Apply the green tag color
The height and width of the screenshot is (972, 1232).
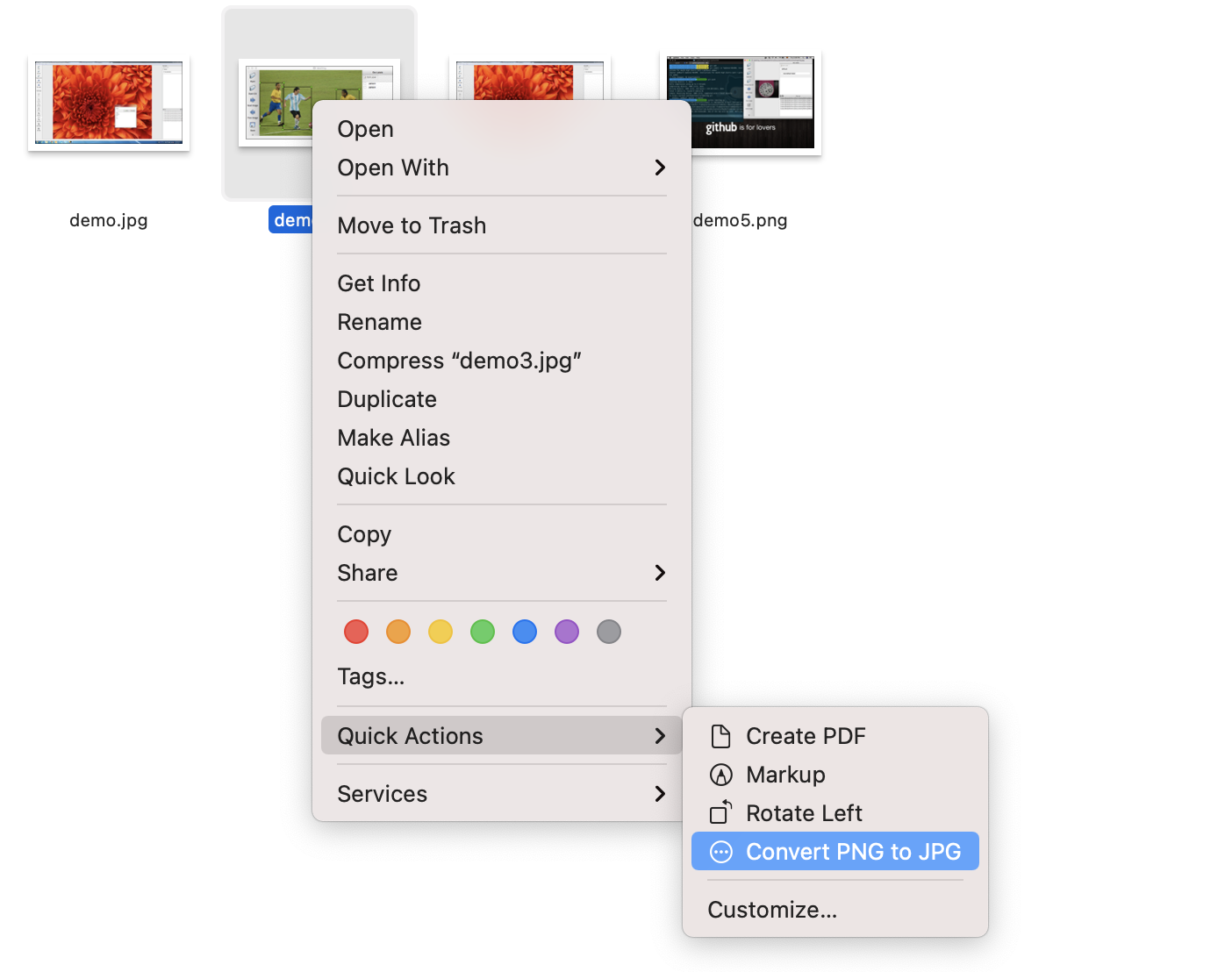click(482, 632)
